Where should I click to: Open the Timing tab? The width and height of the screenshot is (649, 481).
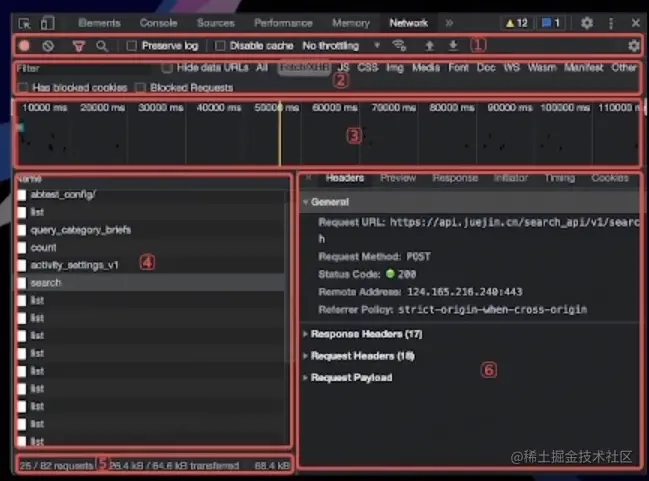[x=560, y=178]
